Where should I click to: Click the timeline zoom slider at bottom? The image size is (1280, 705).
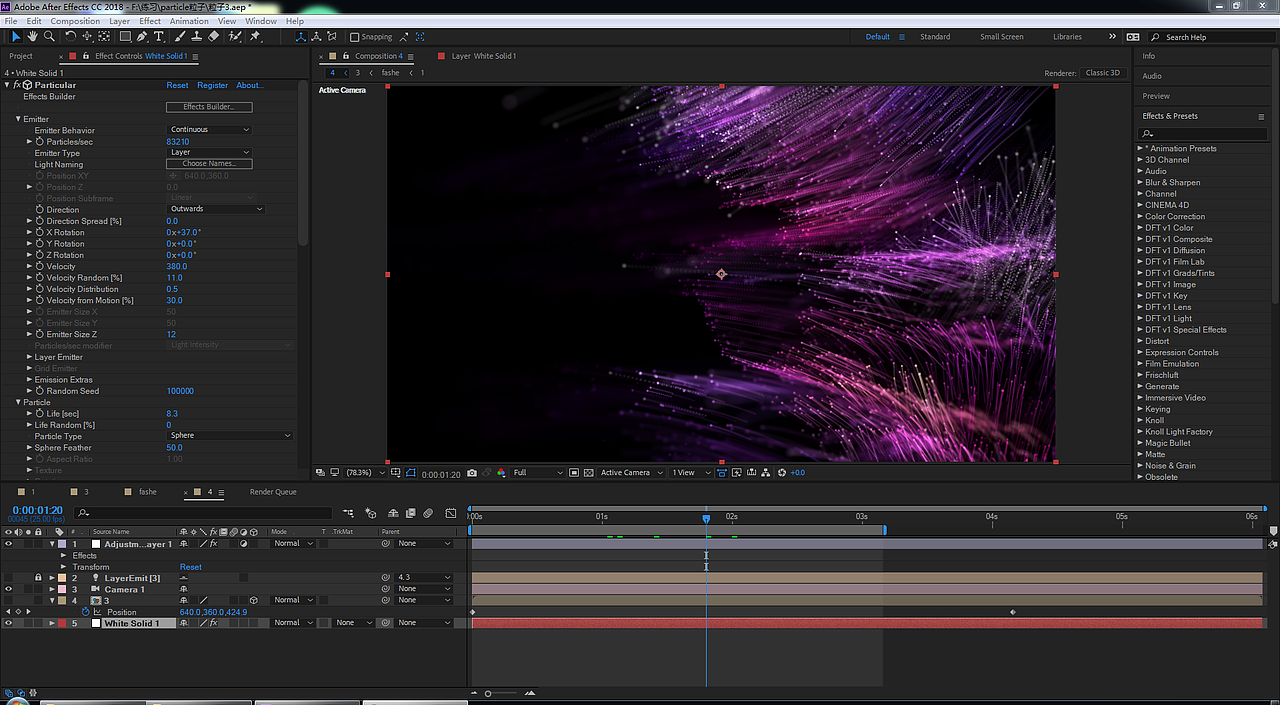click(488, 693)
